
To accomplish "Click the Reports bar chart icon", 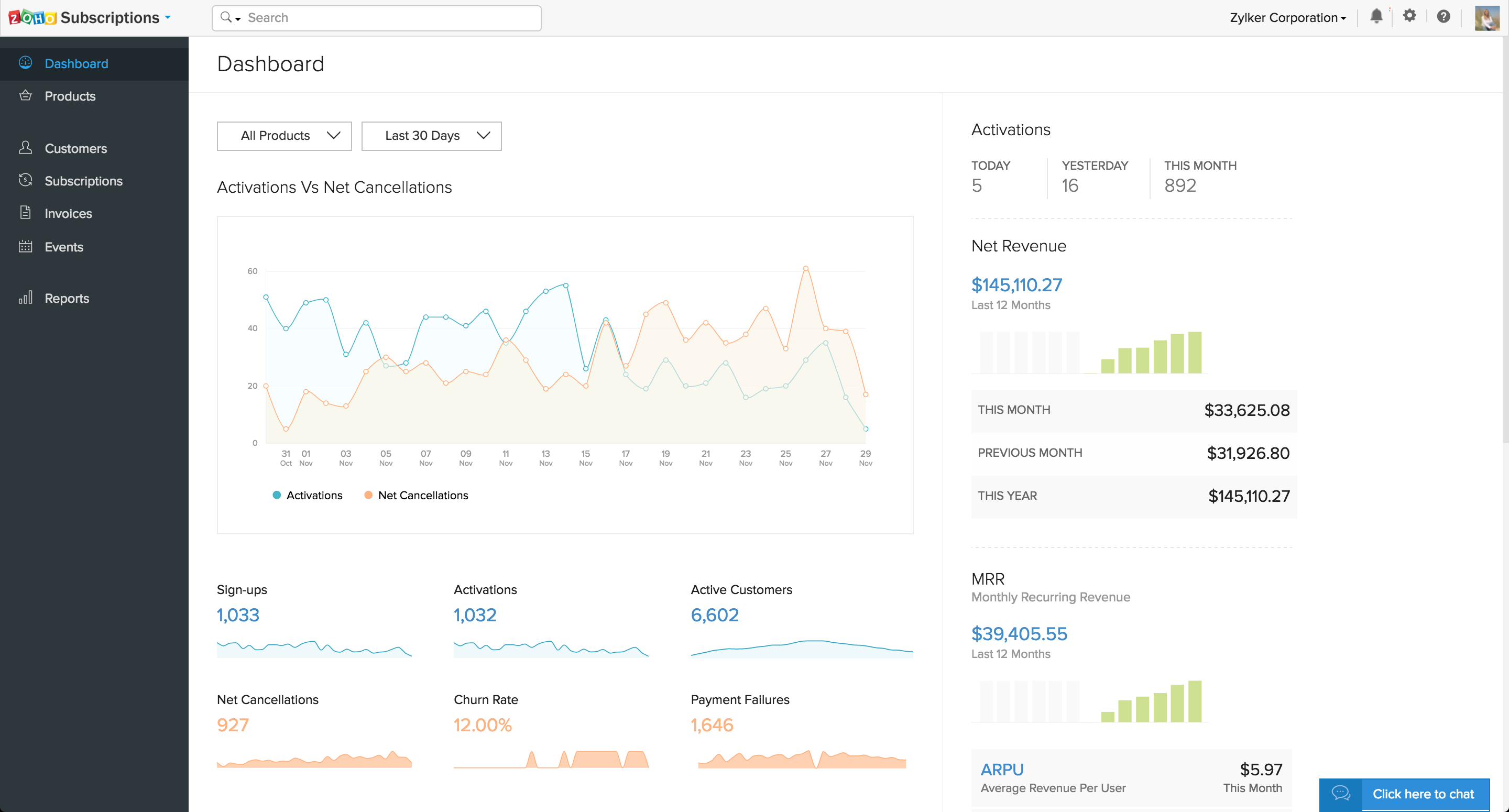I will coord(25,298).
